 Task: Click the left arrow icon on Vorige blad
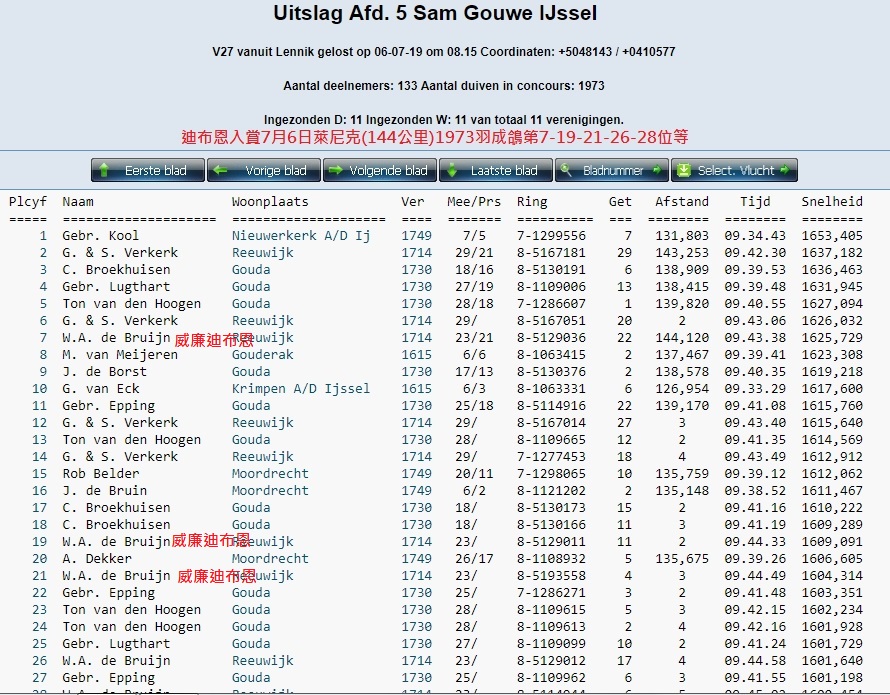pyautogui.click(x=220, y=171)
